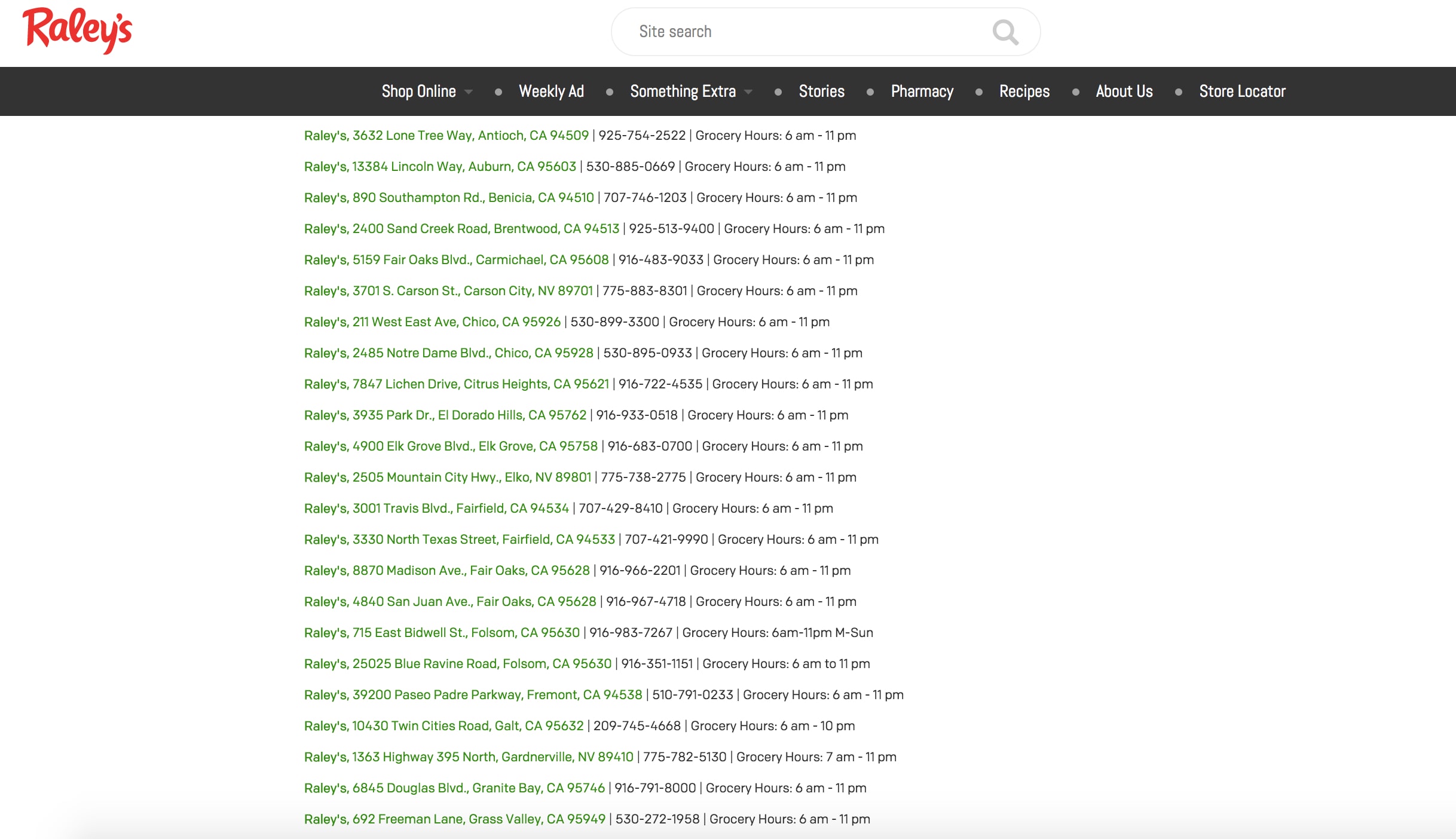Click the 'Grocery Hours: 6 am - 10 pm' text
Screen dimensions: 1456x839
click(773, 726)
